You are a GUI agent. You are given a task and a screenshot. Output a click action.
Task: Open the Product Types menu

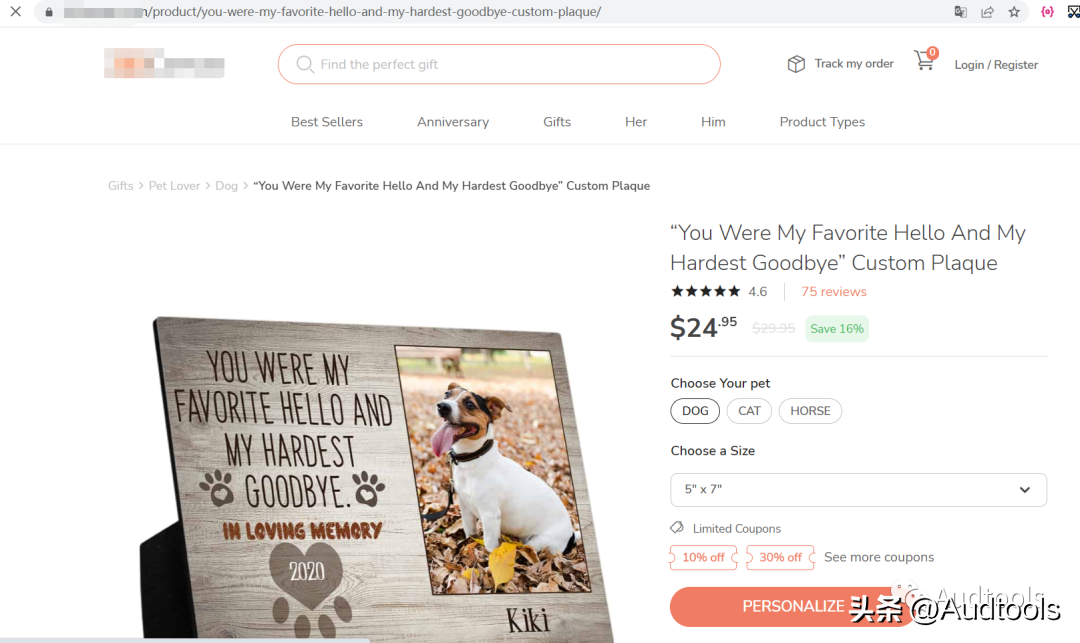click(x=822, y=122)
